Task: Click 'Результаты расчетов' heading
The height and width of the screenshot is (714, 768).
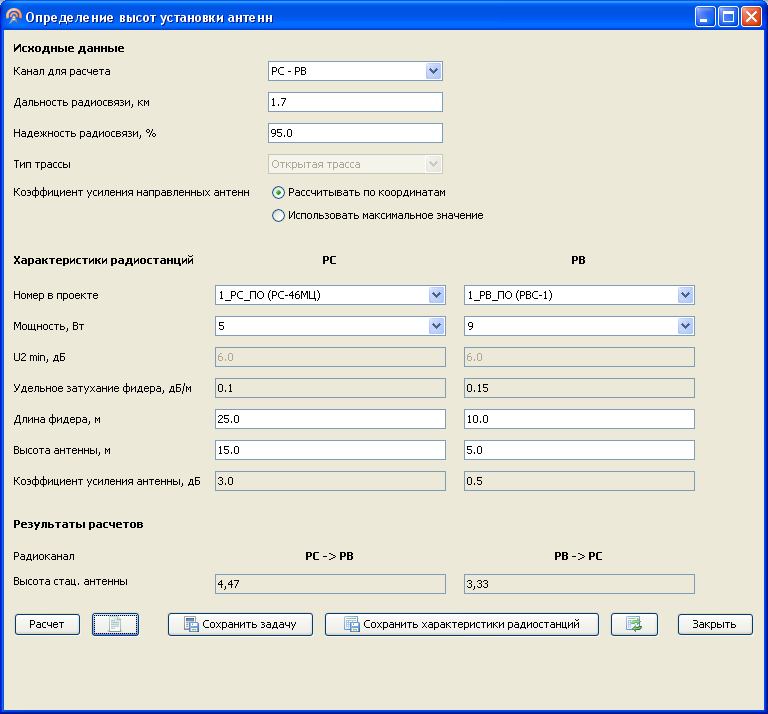Action: (78, 524)
